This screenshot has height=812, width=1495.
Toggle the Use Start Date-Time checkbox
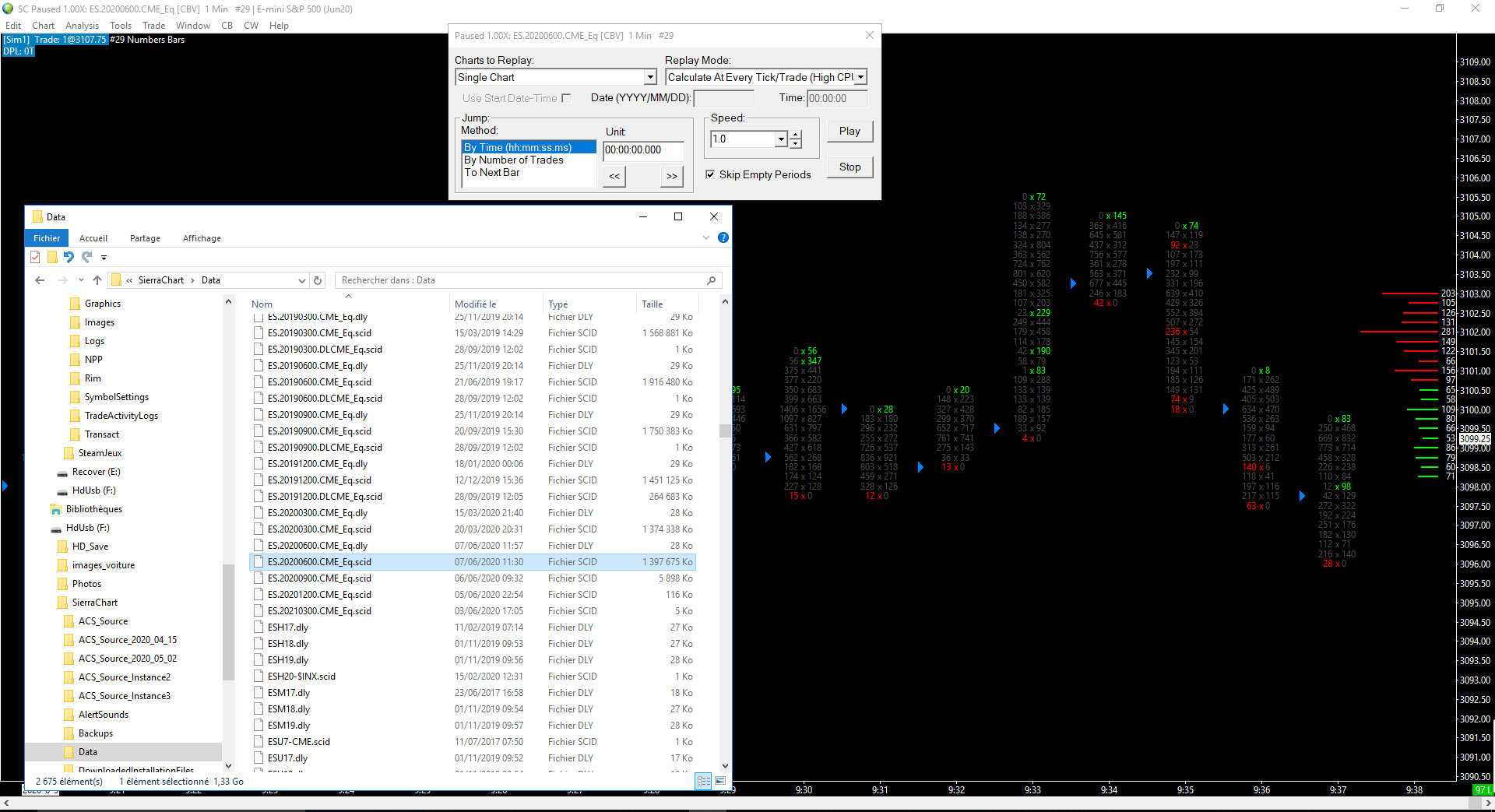tap(566, 98)
